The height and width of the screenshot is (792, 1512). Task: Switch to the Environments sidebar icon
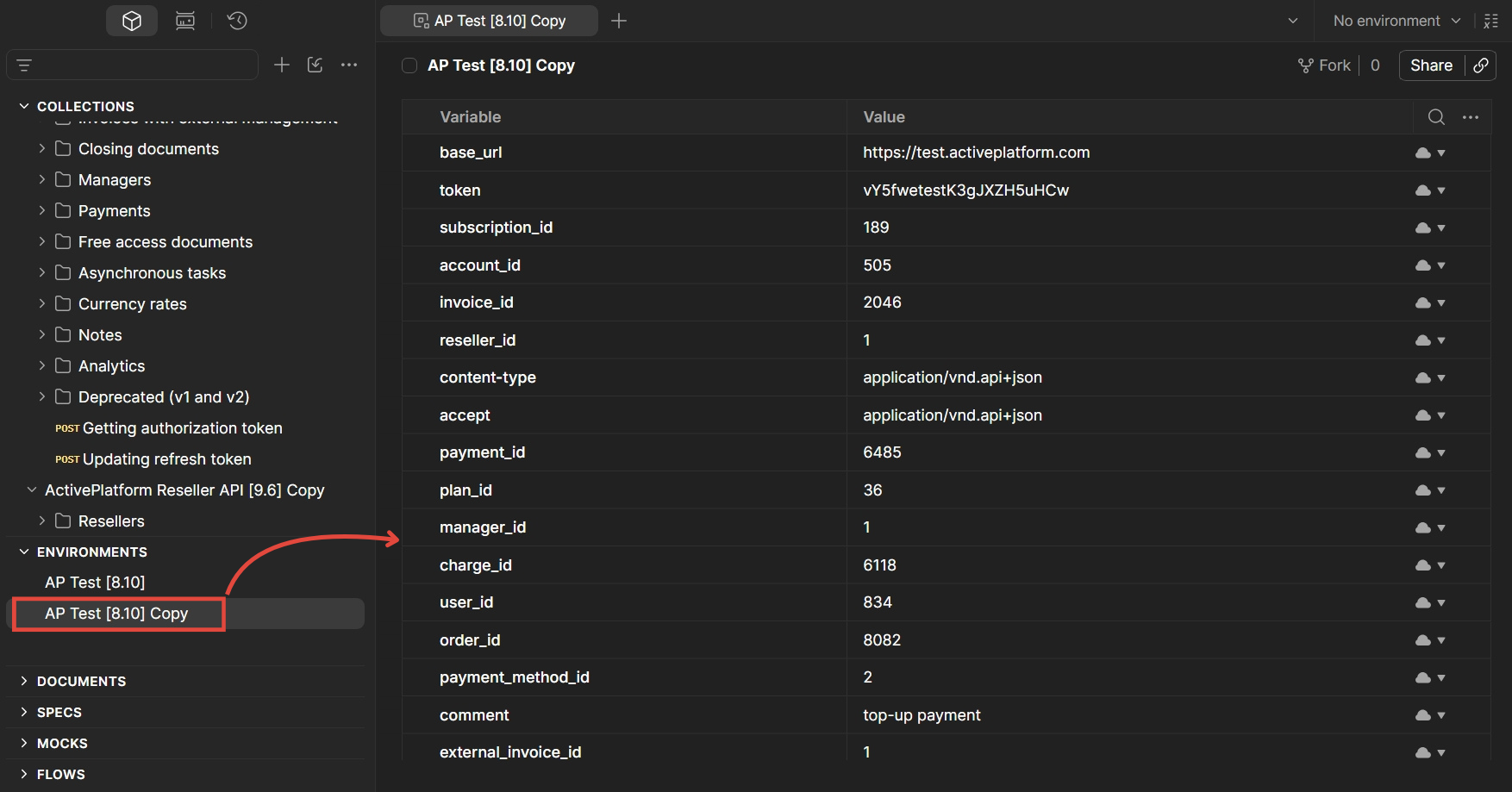click(x=185, y=21)
